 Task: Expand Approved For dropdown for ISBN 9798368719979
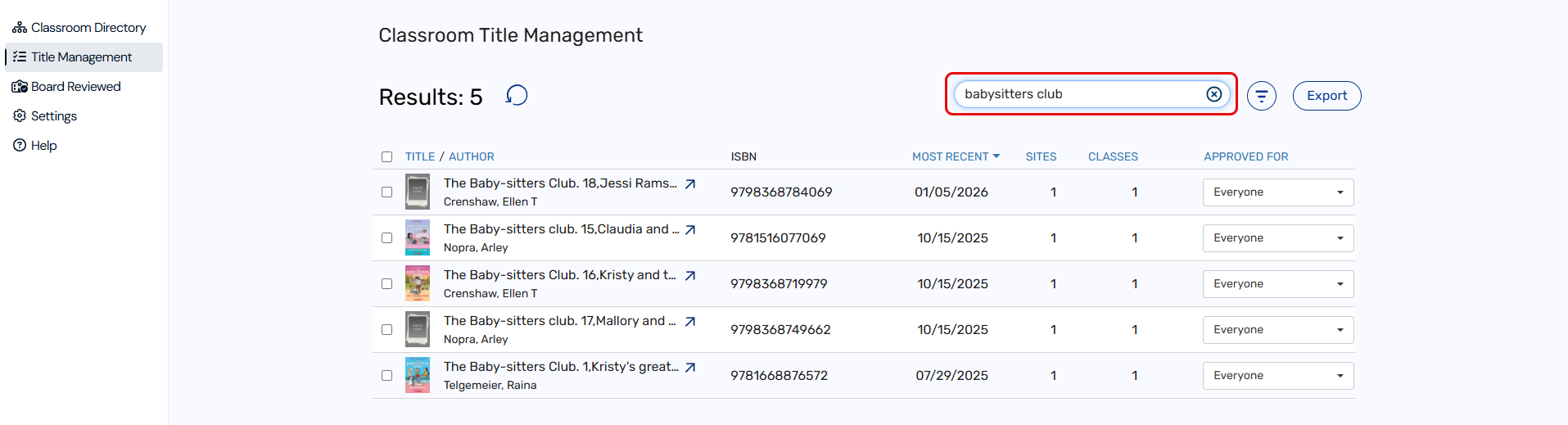pyautogui.click(x=1277, y=284)
